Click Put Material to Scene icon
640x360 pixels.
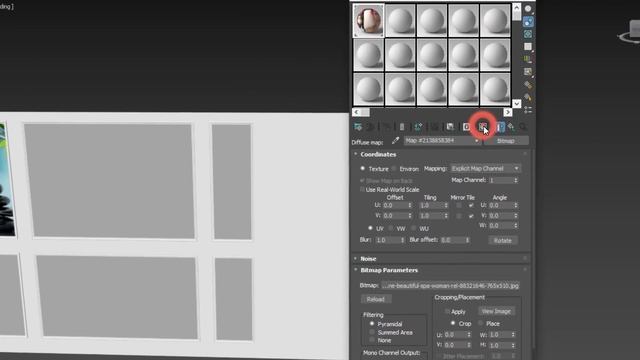(x=371, y=127)
